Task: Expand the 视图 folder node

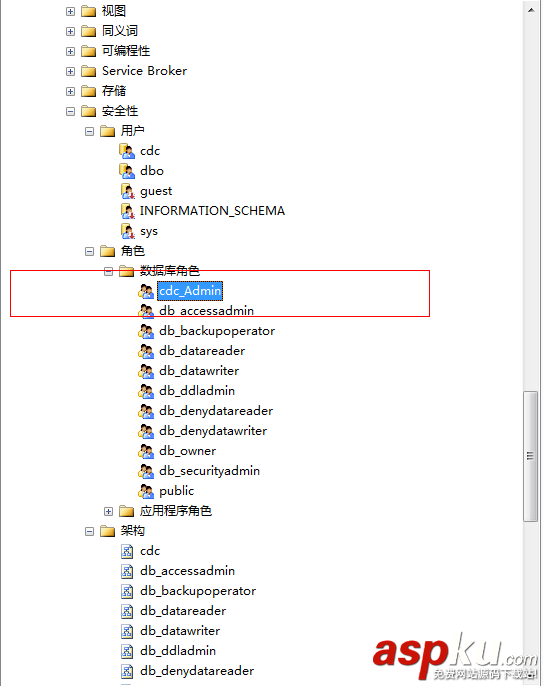Action: click(70, 11)
